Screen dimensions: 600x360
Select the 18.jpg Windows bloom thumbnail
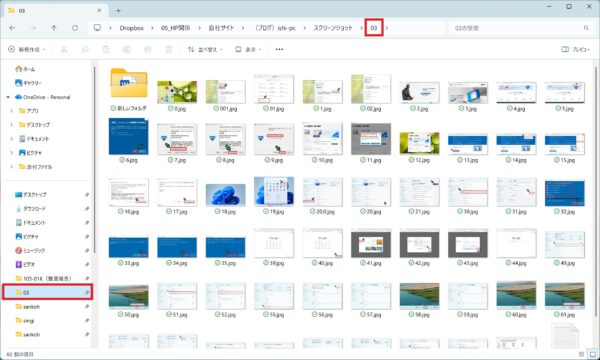(x=225, y=199)
